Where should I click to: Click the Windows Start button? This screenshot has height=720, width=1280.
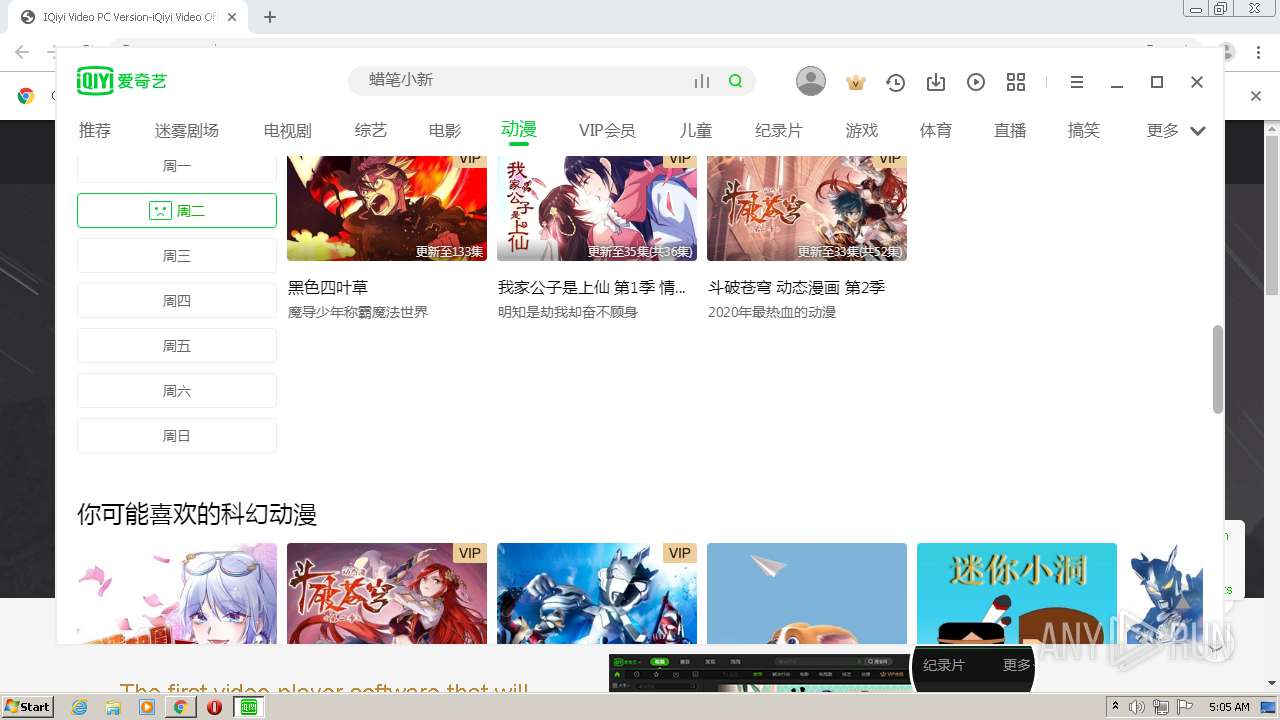tap(28, 707)
